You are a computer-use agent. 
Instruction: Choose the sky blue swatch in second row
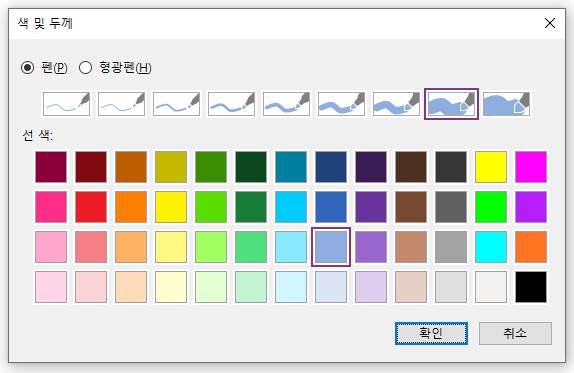pos(291,207)
